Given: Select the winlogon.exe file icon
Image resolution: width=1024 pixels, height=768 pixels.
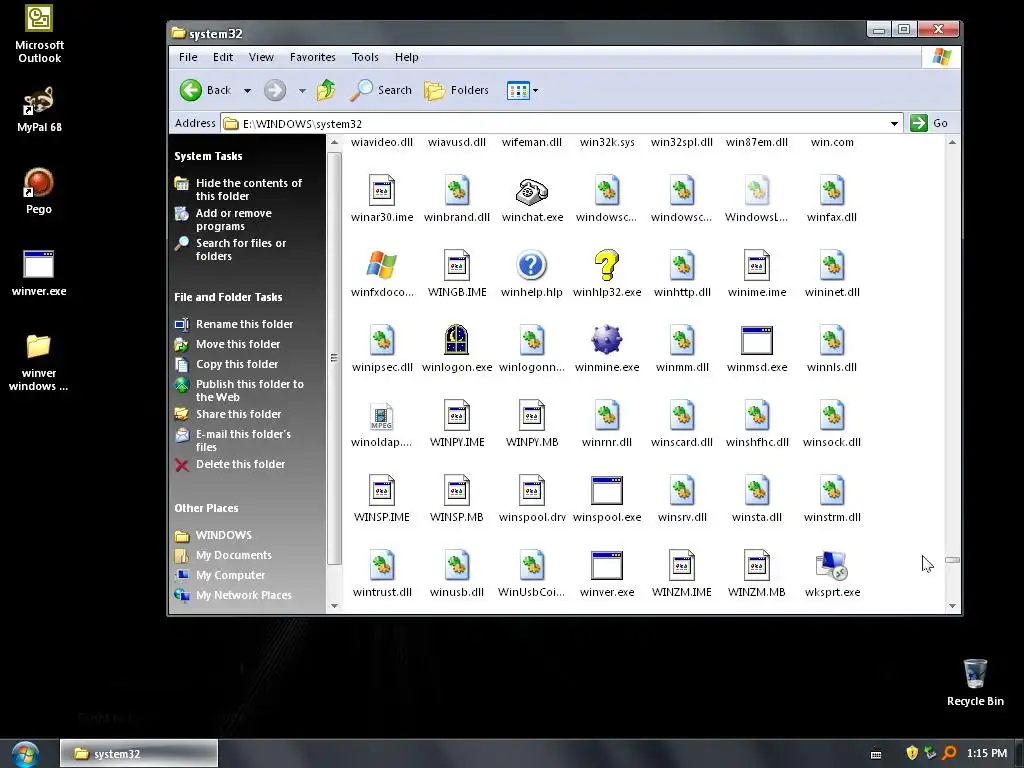Looking at the screenshot, I should 456,340.
